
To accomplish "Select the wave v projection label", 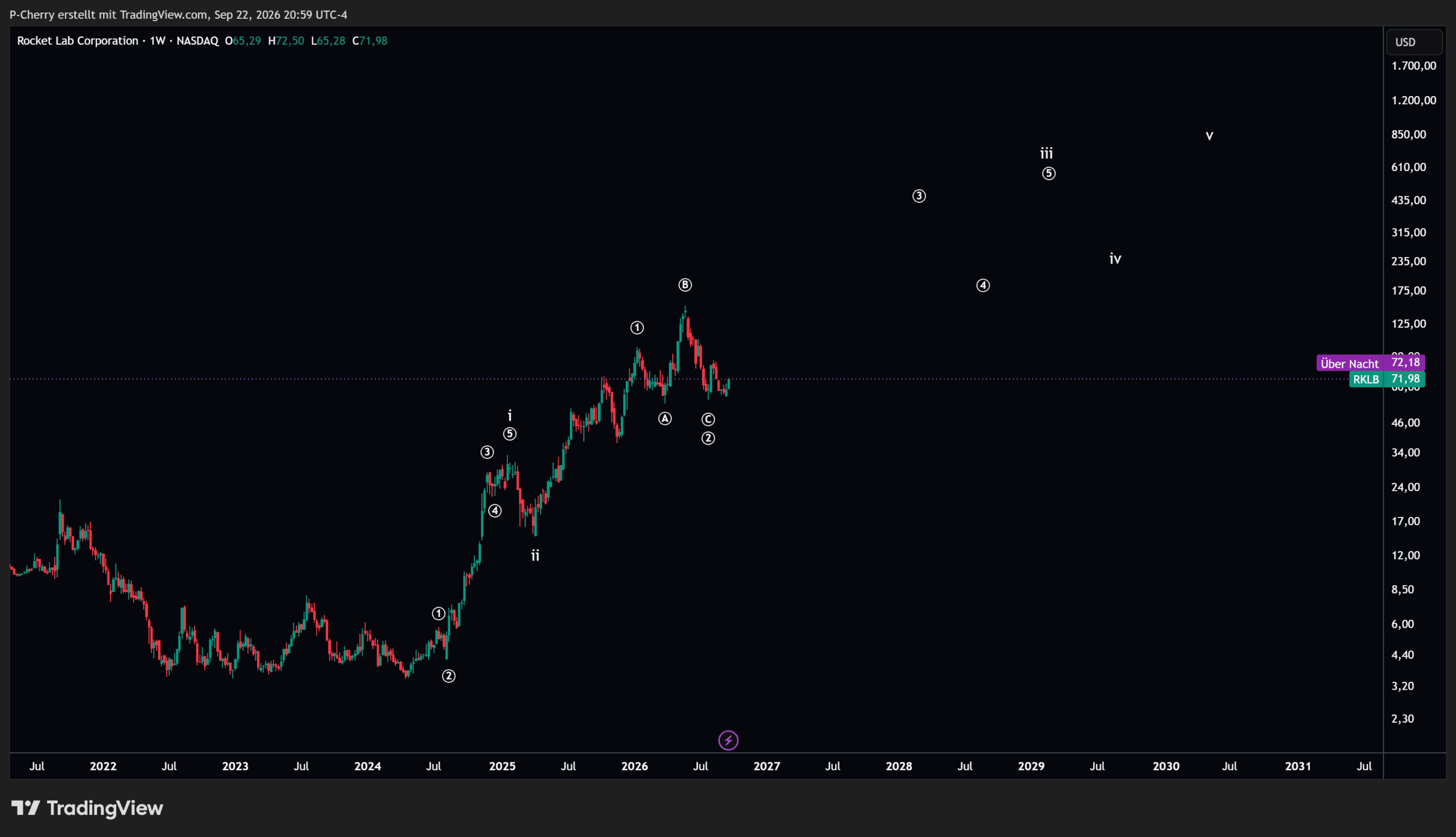I will [1209, 136].
